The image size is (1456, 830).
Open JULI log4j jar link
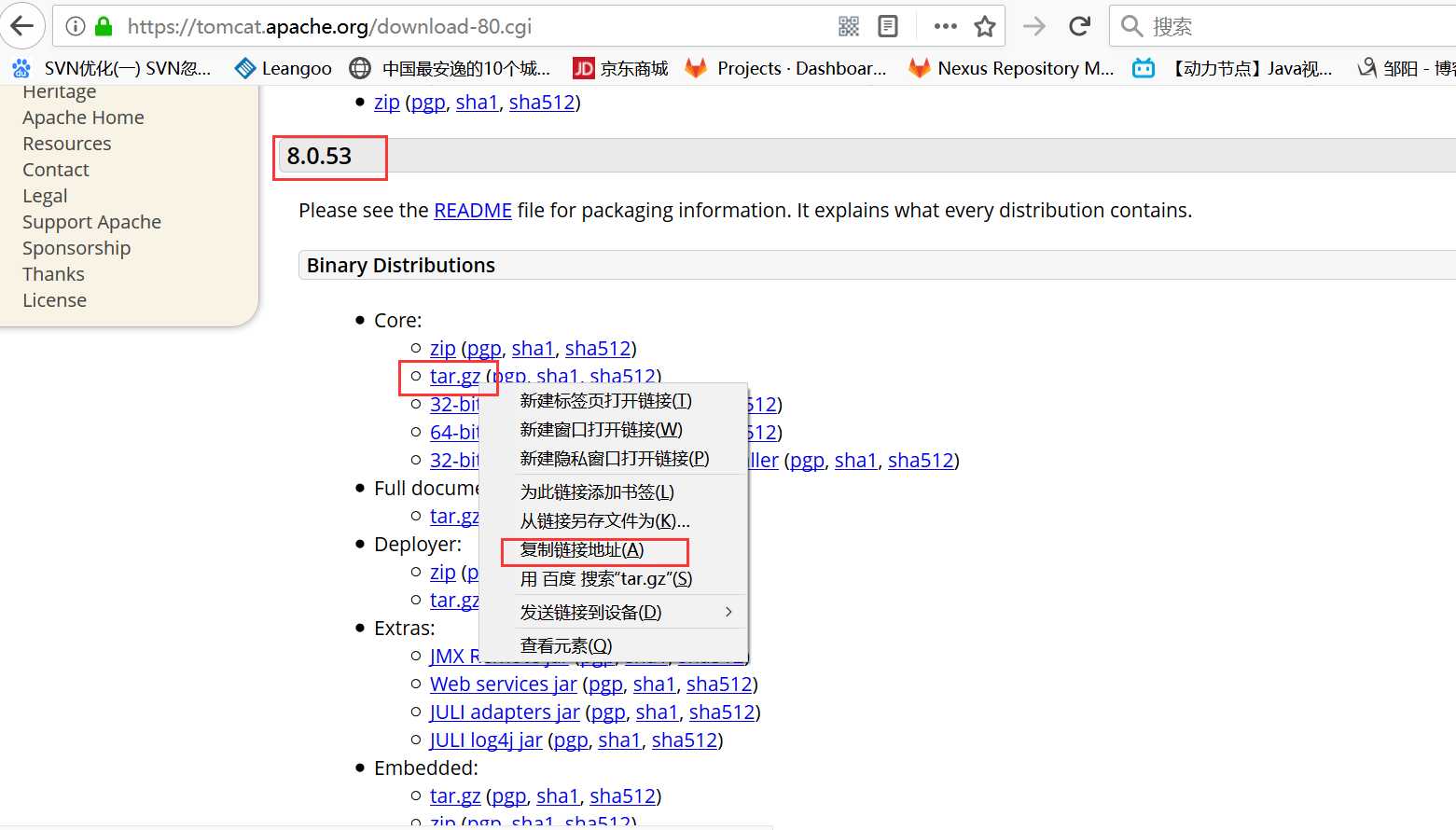click(486, 740)
